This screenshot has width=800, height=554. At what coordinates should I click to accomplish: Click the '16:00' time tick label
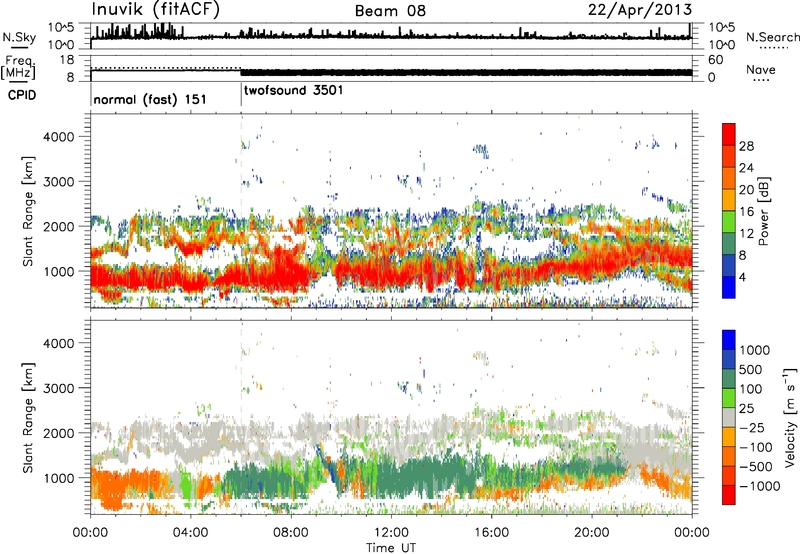[x=491, y=533]
